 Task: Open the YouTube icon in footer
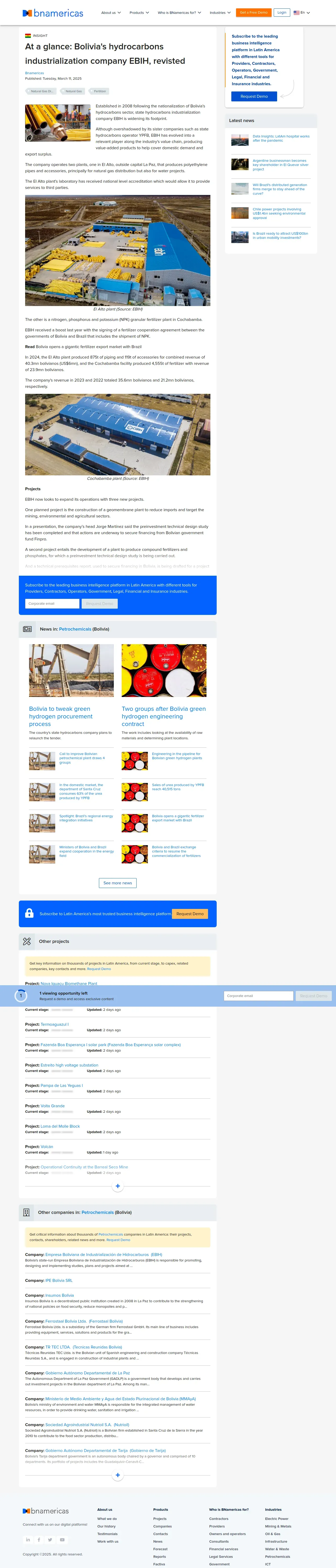point(62,1540)
